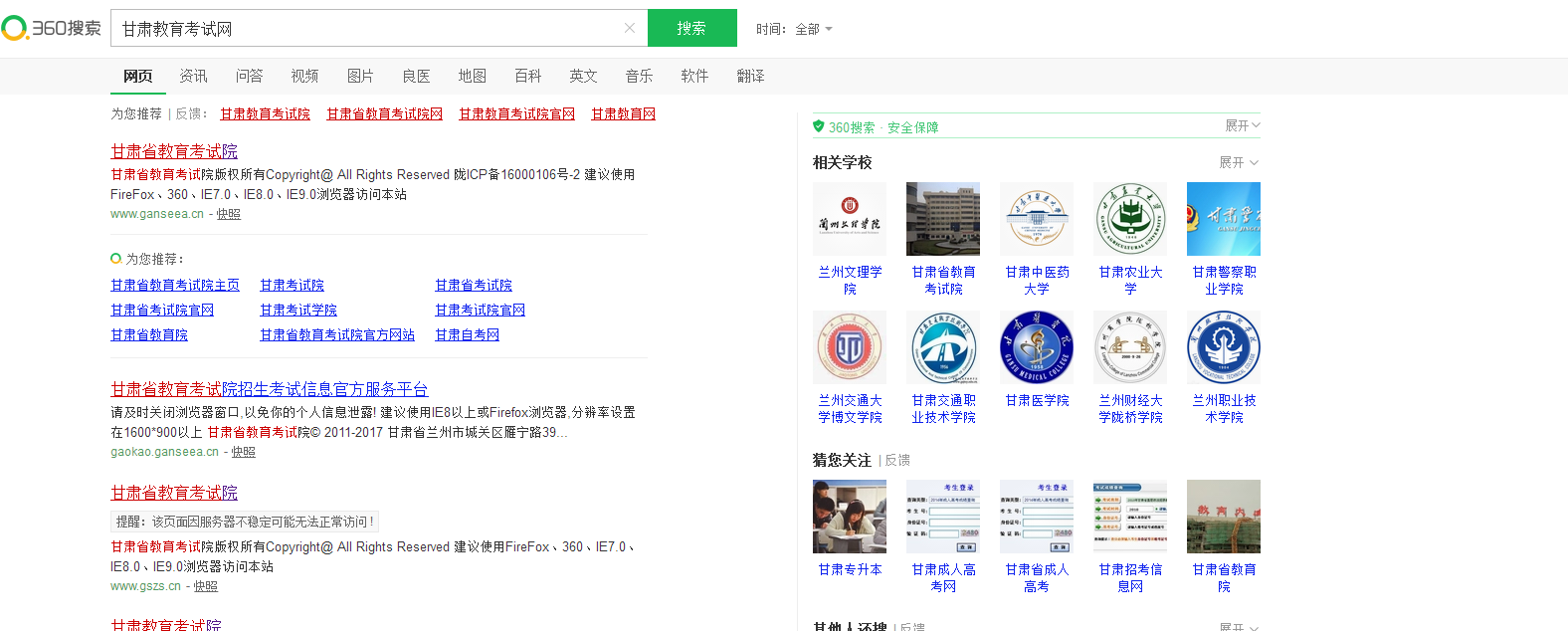The width and height of the screenshot is (1568, 631).
Task: Switch to the 图片 tab
Action: click(360, 76)
